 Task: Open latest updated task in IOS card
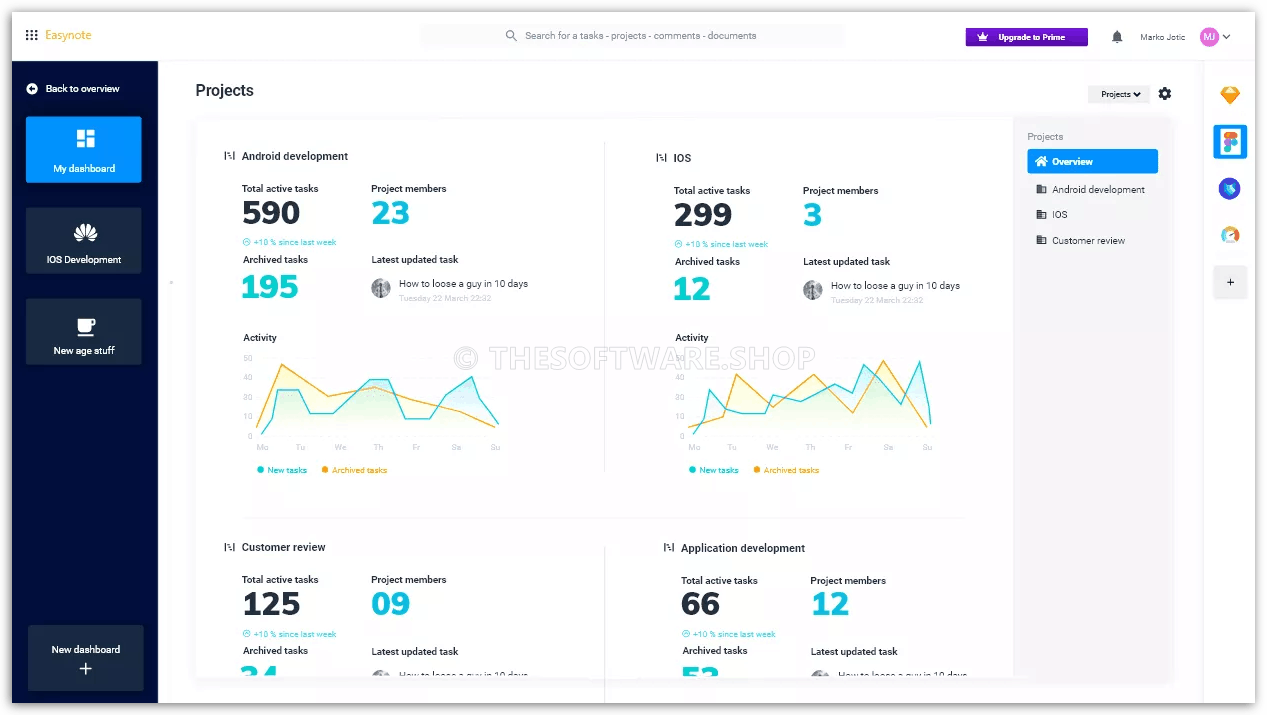click(x=895, y=286)
